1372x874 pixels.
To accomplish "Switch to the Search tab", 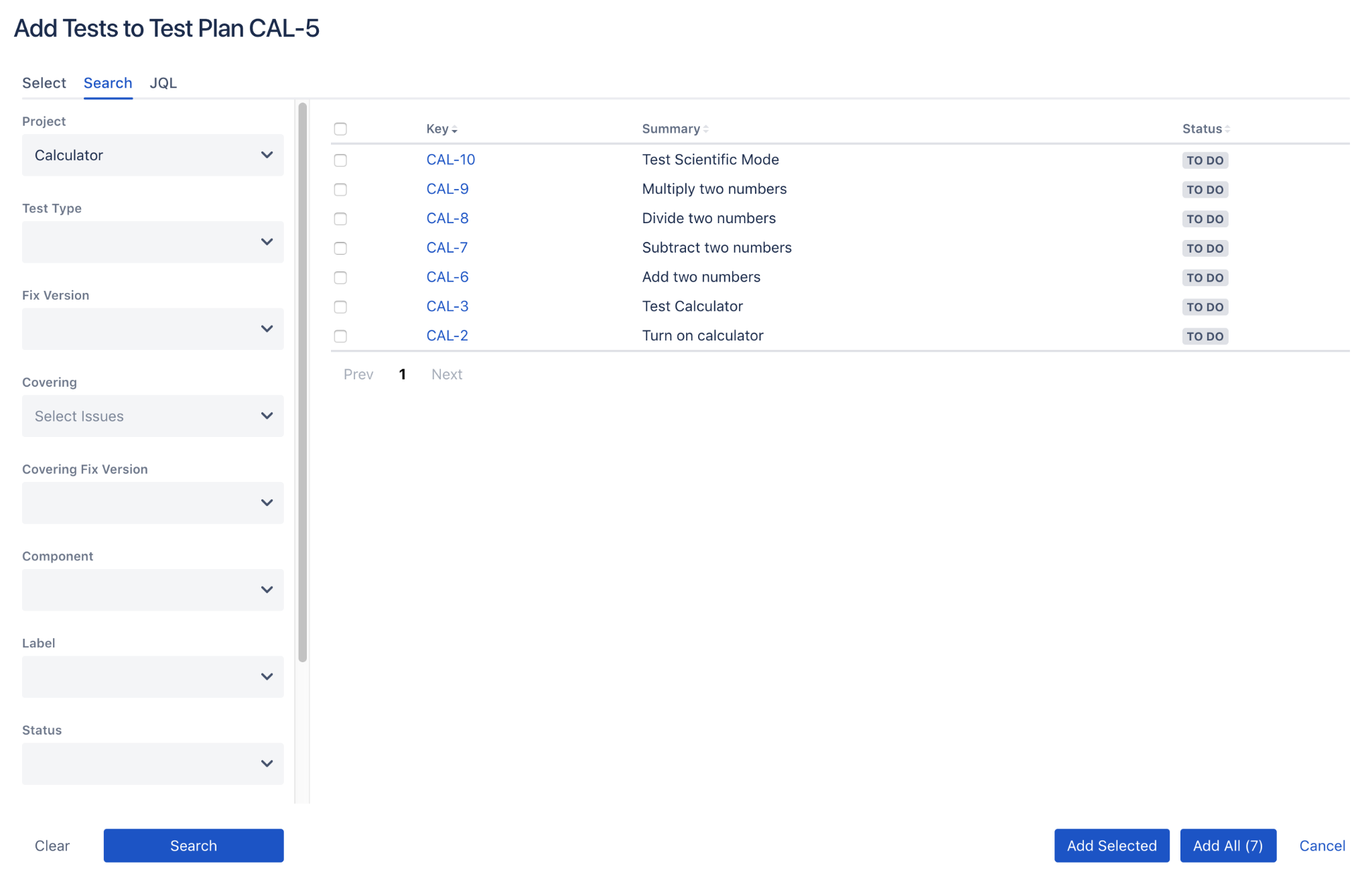I will click(108, 83).
